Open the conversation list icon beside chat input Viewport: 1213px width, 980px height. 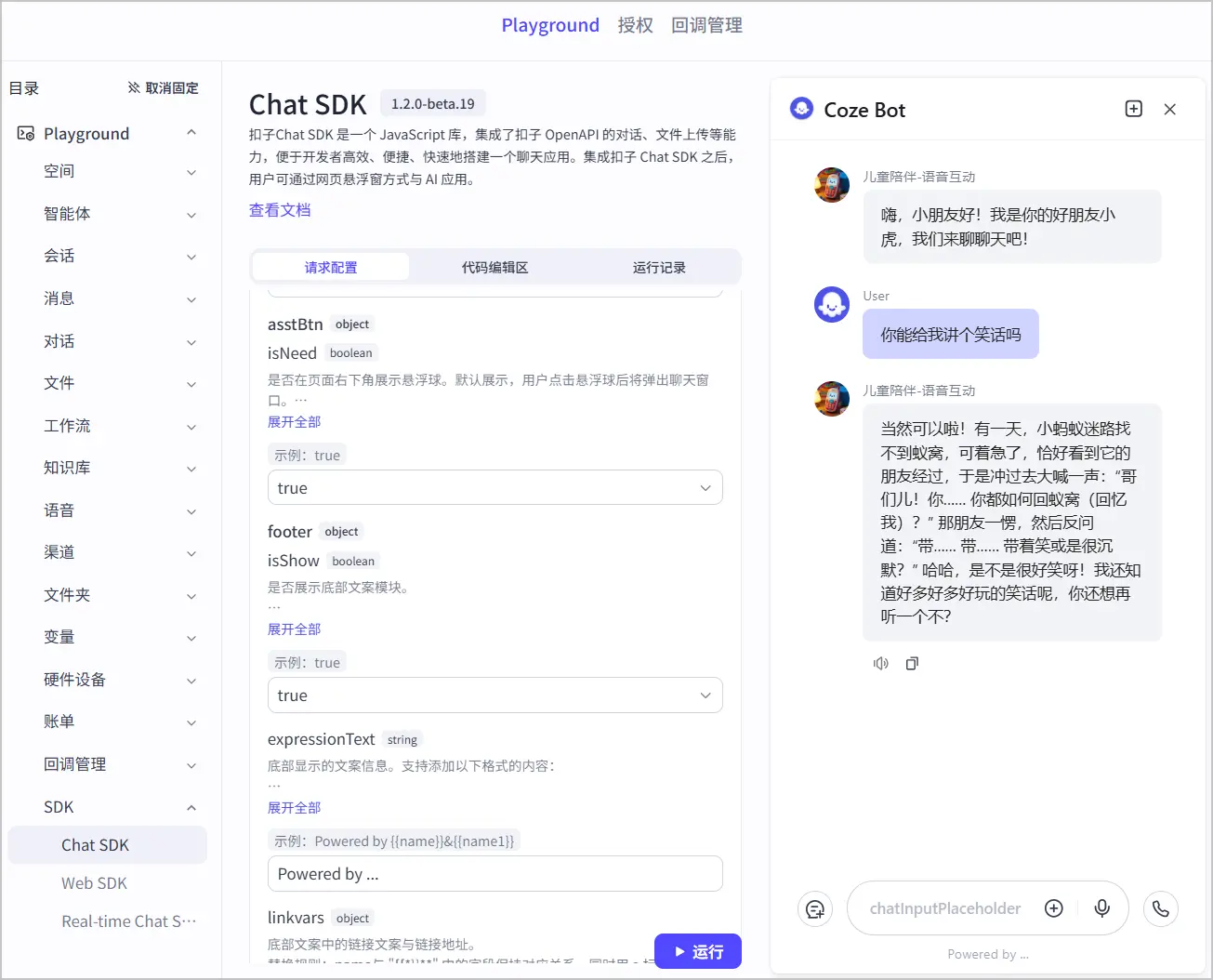coord(815,908)
